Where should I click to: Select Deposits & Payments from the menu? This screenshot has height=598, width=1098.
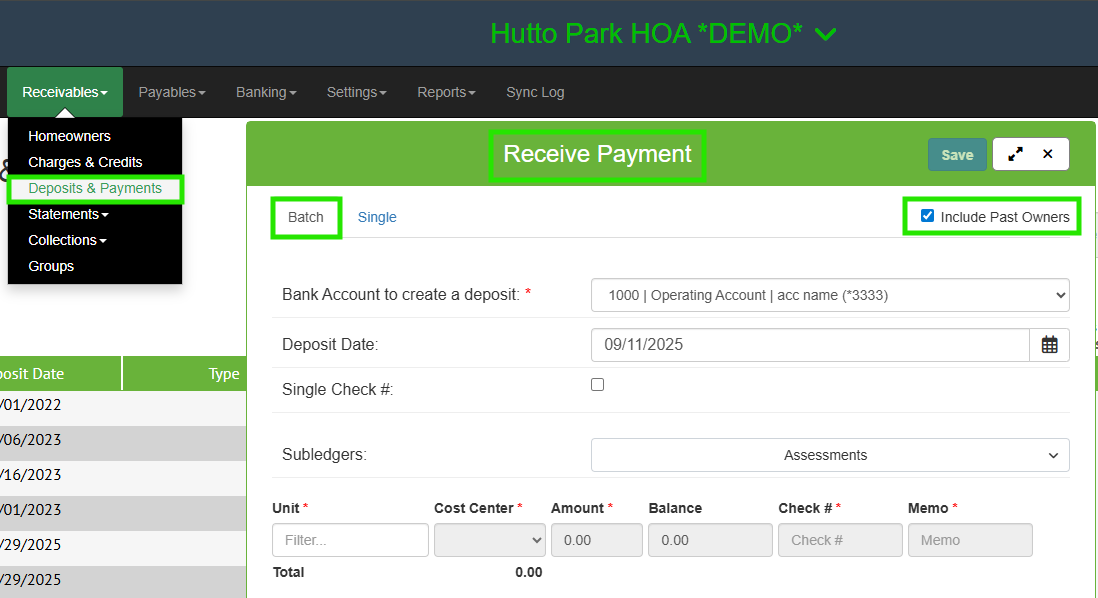(95, 188)
